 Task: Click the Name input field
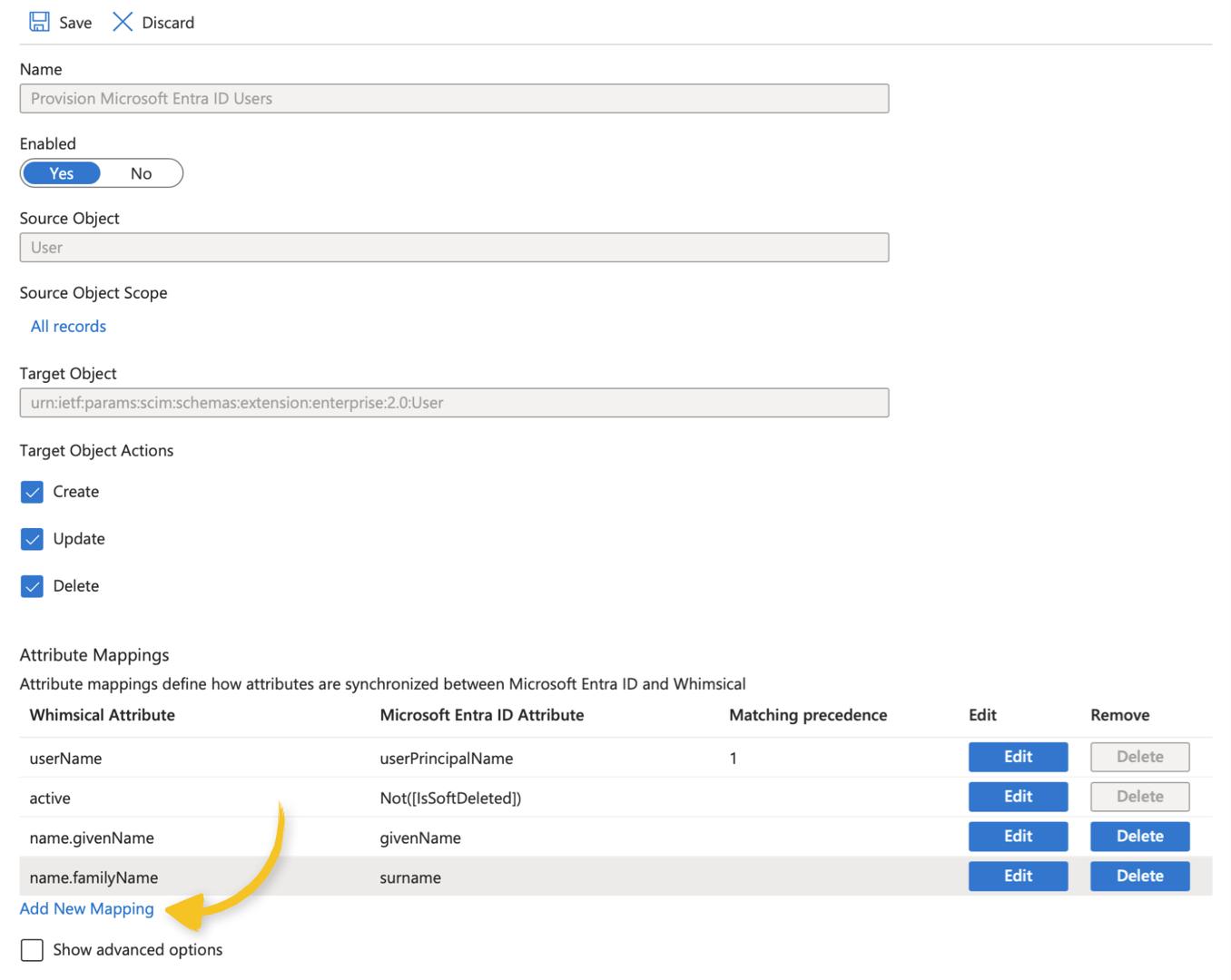(x=454, y=98)
